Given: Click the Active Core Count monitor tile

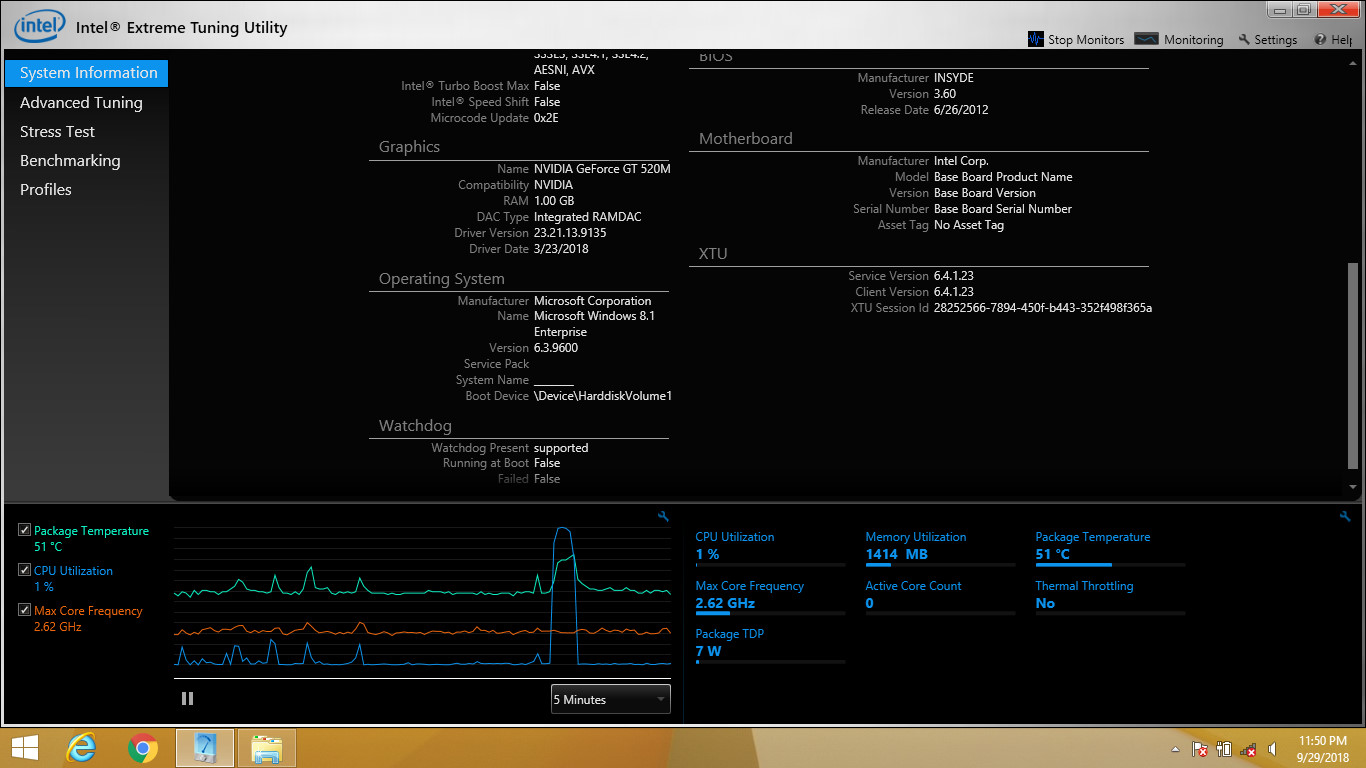Looking at the screenshot, I should 940,597.
